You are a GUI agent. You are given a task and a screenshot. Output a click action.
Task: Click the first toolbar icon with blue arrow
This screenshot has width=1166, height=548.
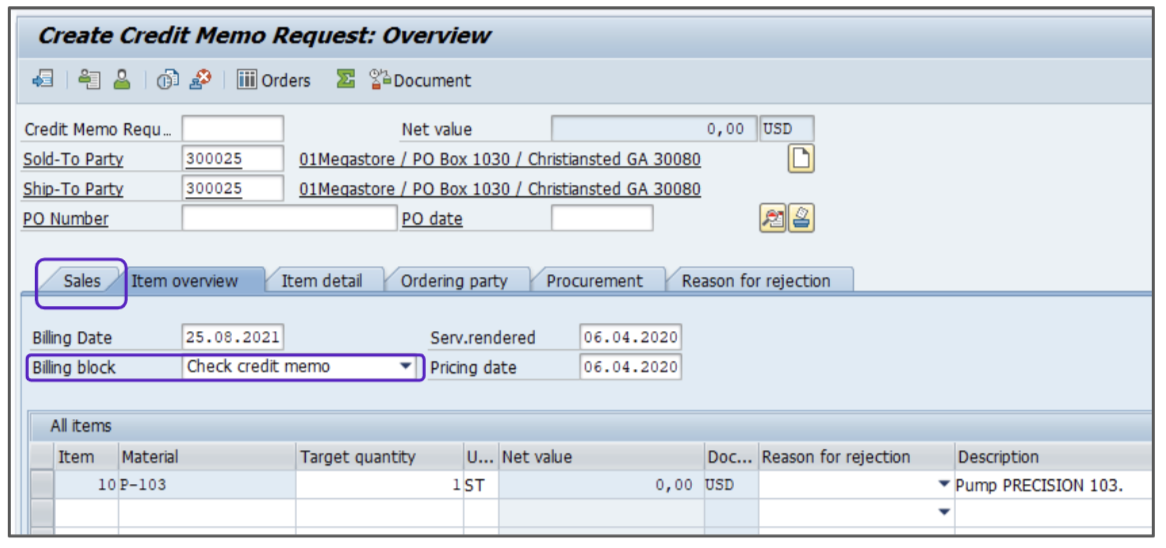point(42,80)
